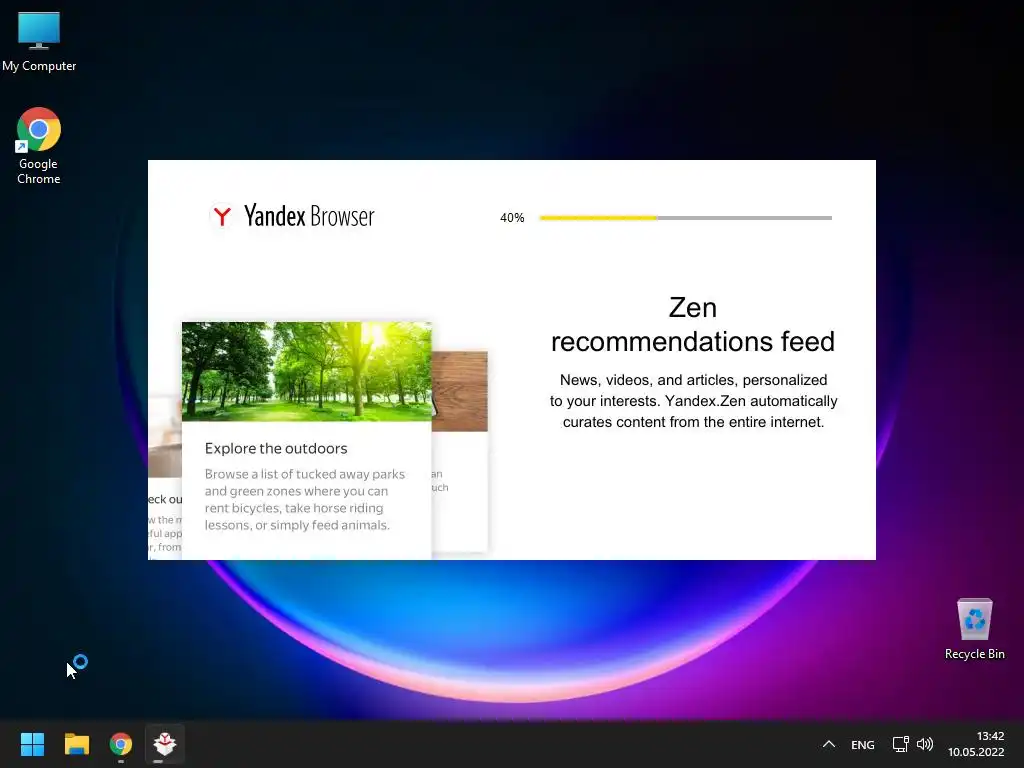Open the volume tray icon

pos(925,744)
